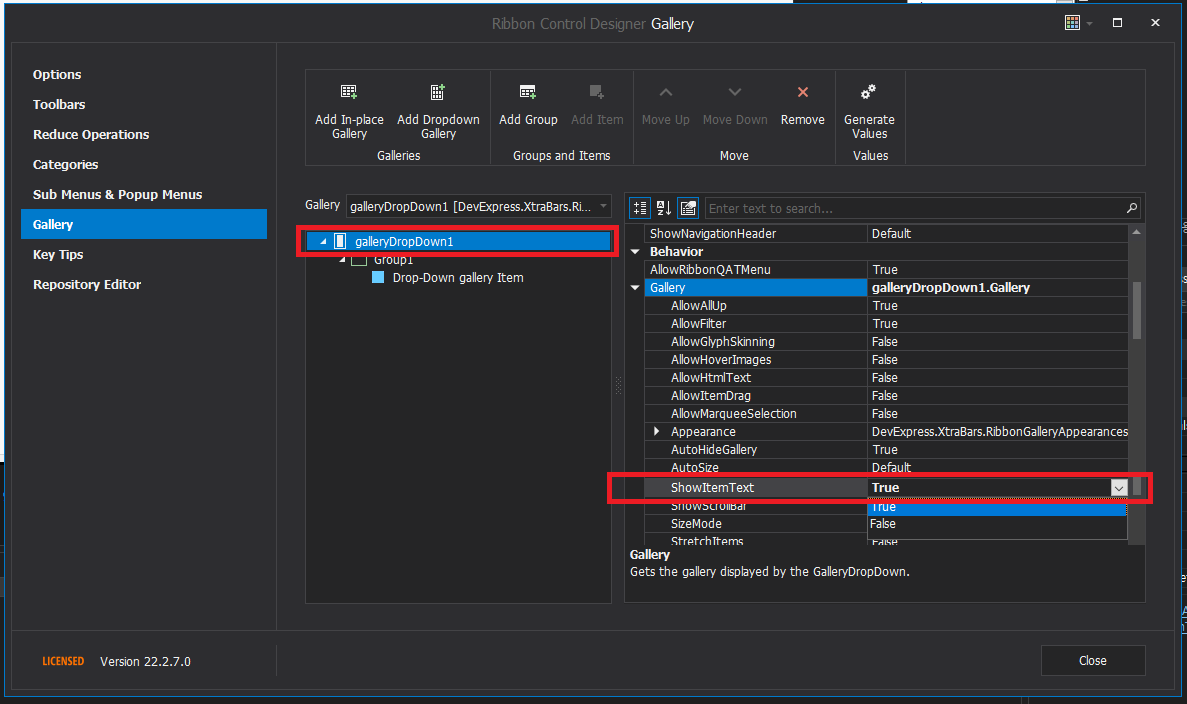
Task: Click the LICENSED label
Action: pyautogui.click(x=63, y=662)
